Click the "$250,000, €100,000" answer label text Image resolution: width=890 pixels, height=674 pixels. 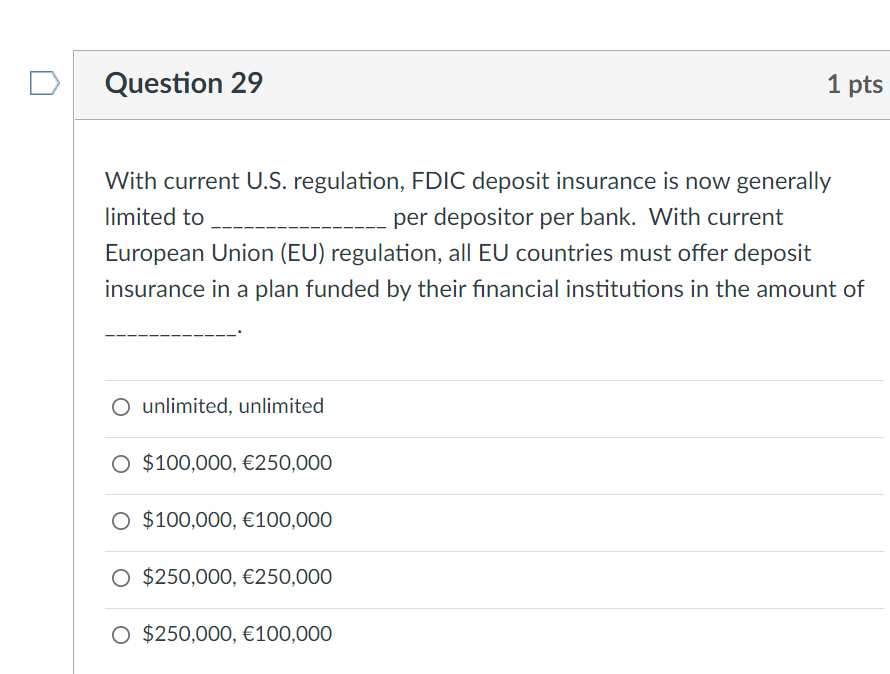237,634
